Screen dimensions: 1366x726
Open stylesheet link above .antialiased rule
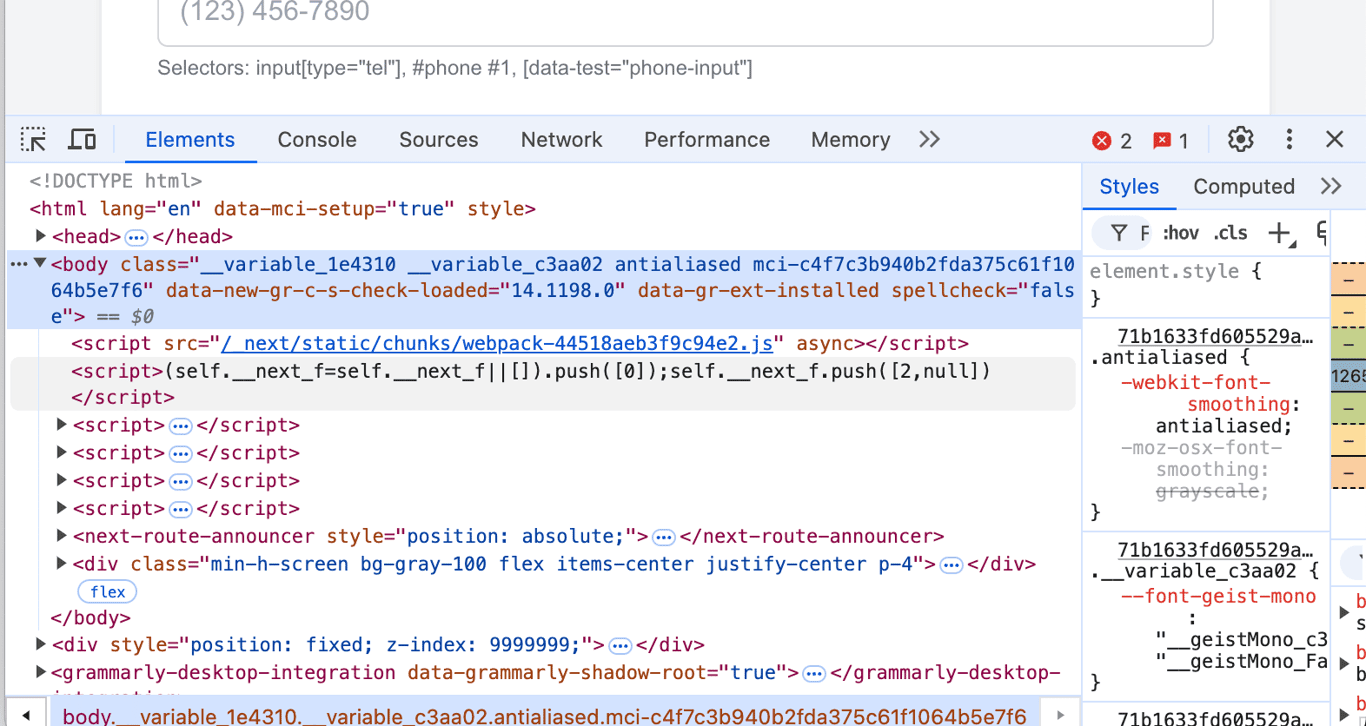pyautogui.click(x=1215, y=336)
